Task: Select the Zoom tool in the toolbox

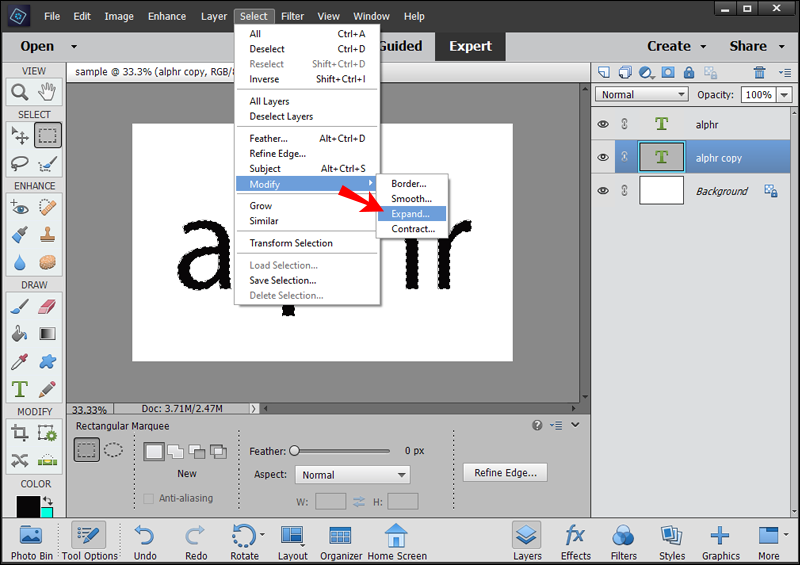Action: (x=20, y=92)
